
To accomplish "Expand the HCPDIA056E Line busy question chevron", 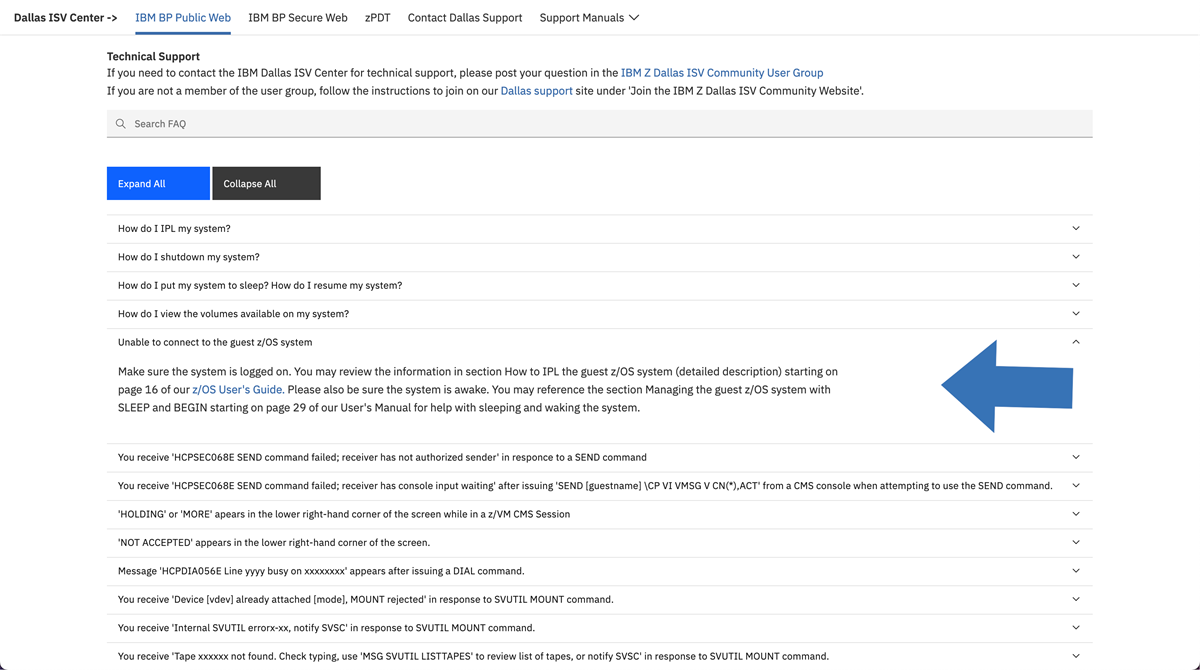I will click(x=1076, y=571).
